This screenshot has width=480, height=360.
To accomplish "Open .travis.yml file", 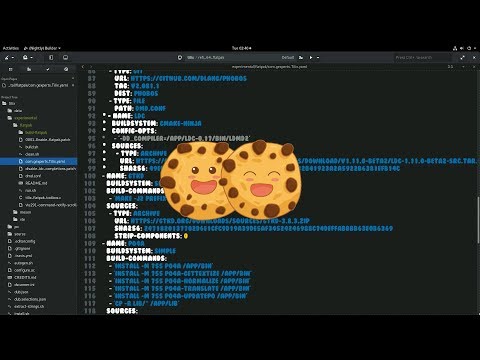I will tap(20, 256).
